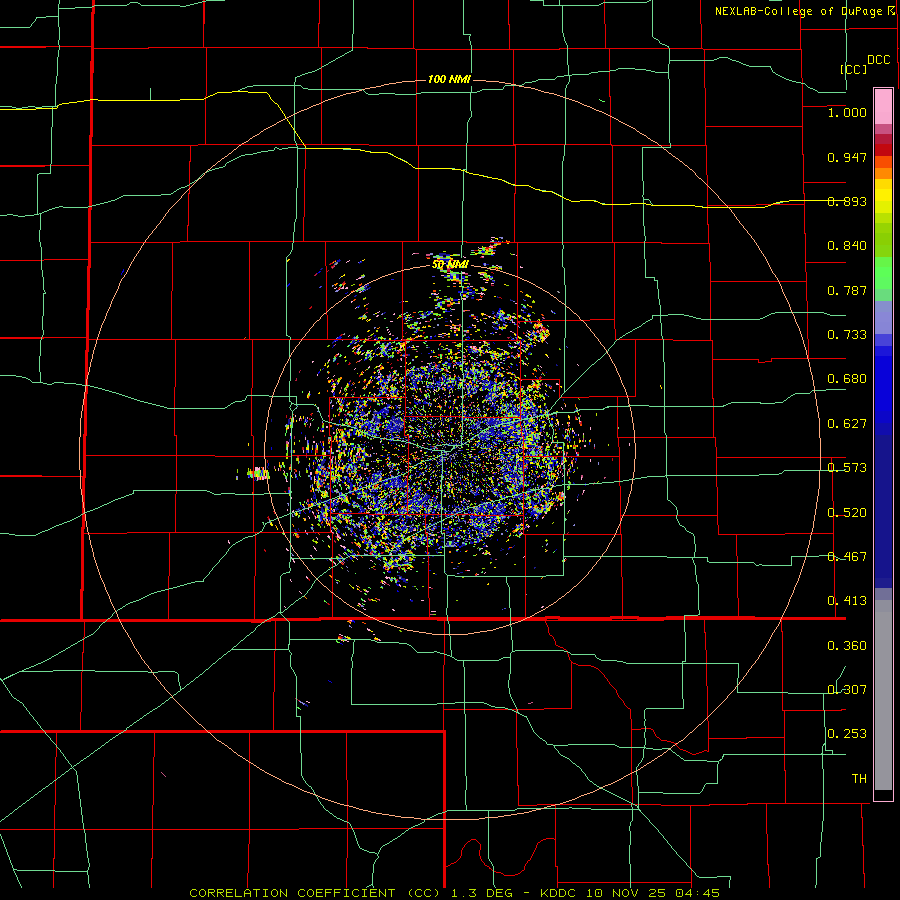
Task: Click the 0.307 value on the color scale
Action: (847, 690)
